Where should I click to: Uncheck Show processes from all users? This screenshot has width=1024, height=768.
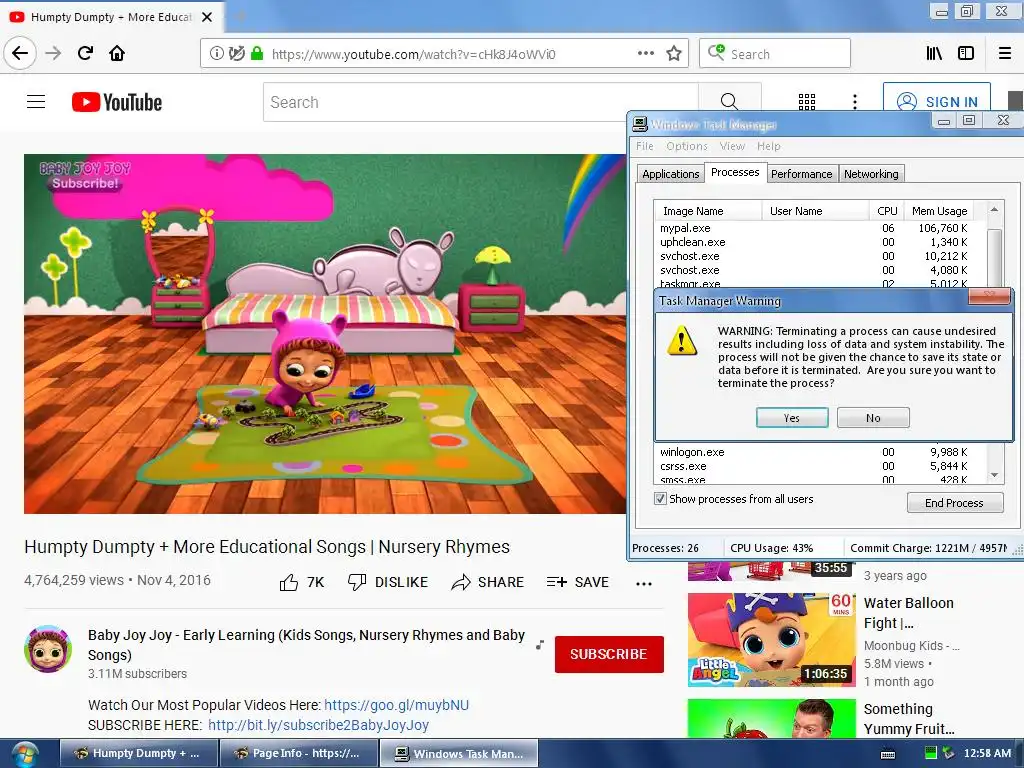[660, 499]
